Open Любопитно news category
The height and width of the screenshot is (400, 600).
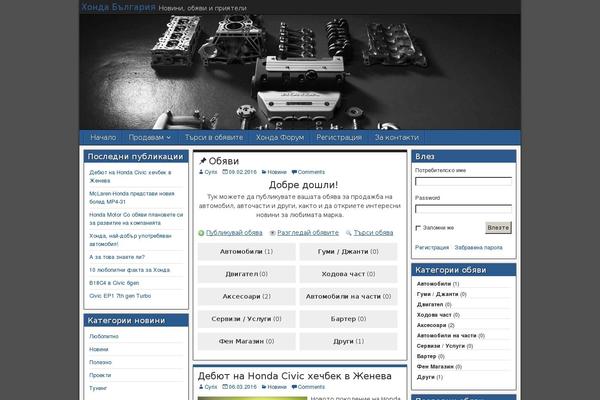pyautogui.click(x=104, y=336)
